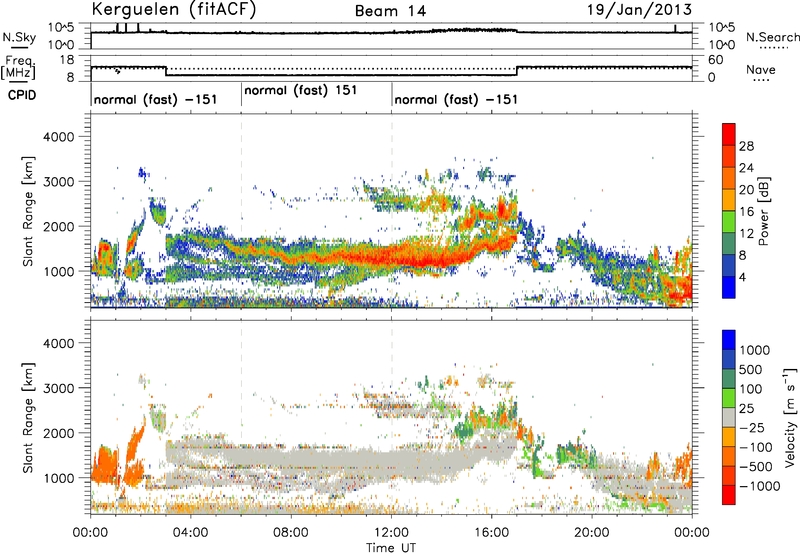Click the -1000 value on the Velocity scale
This screenshot has width=800, height=554.
760,486
